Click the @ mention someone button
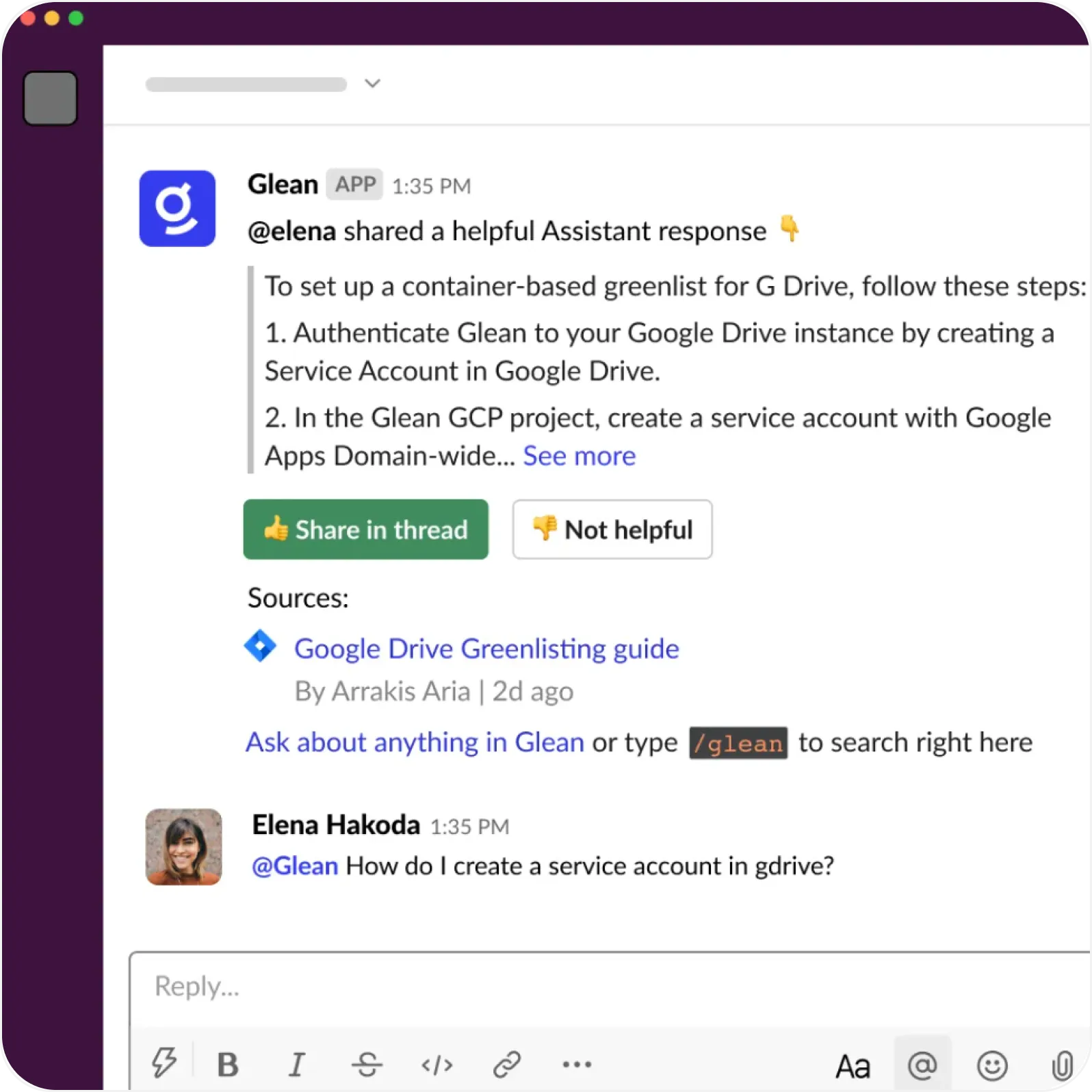1092x1092 pixels. [922, 1065]
